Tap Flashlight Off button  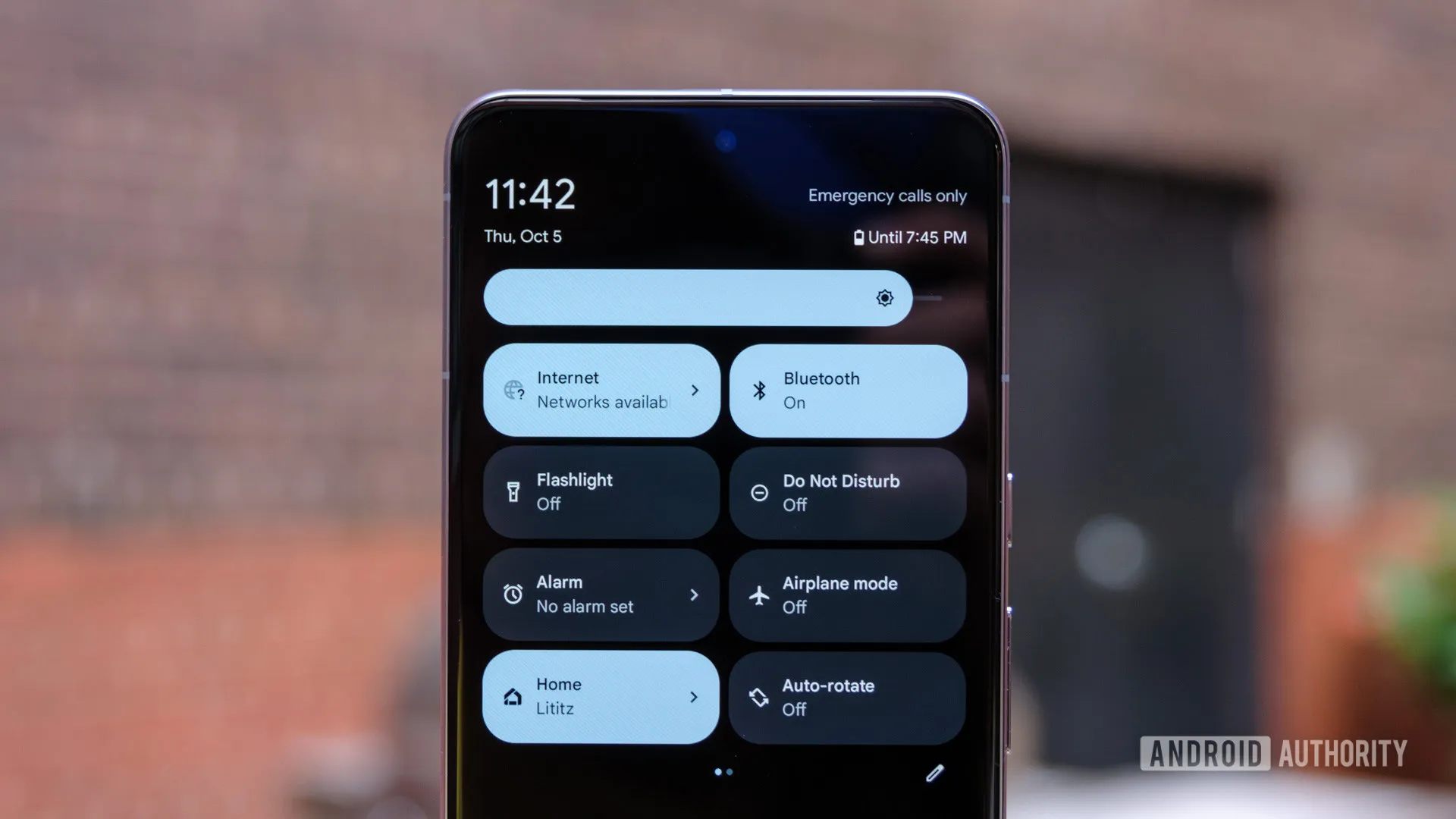[x=601, y=491]
